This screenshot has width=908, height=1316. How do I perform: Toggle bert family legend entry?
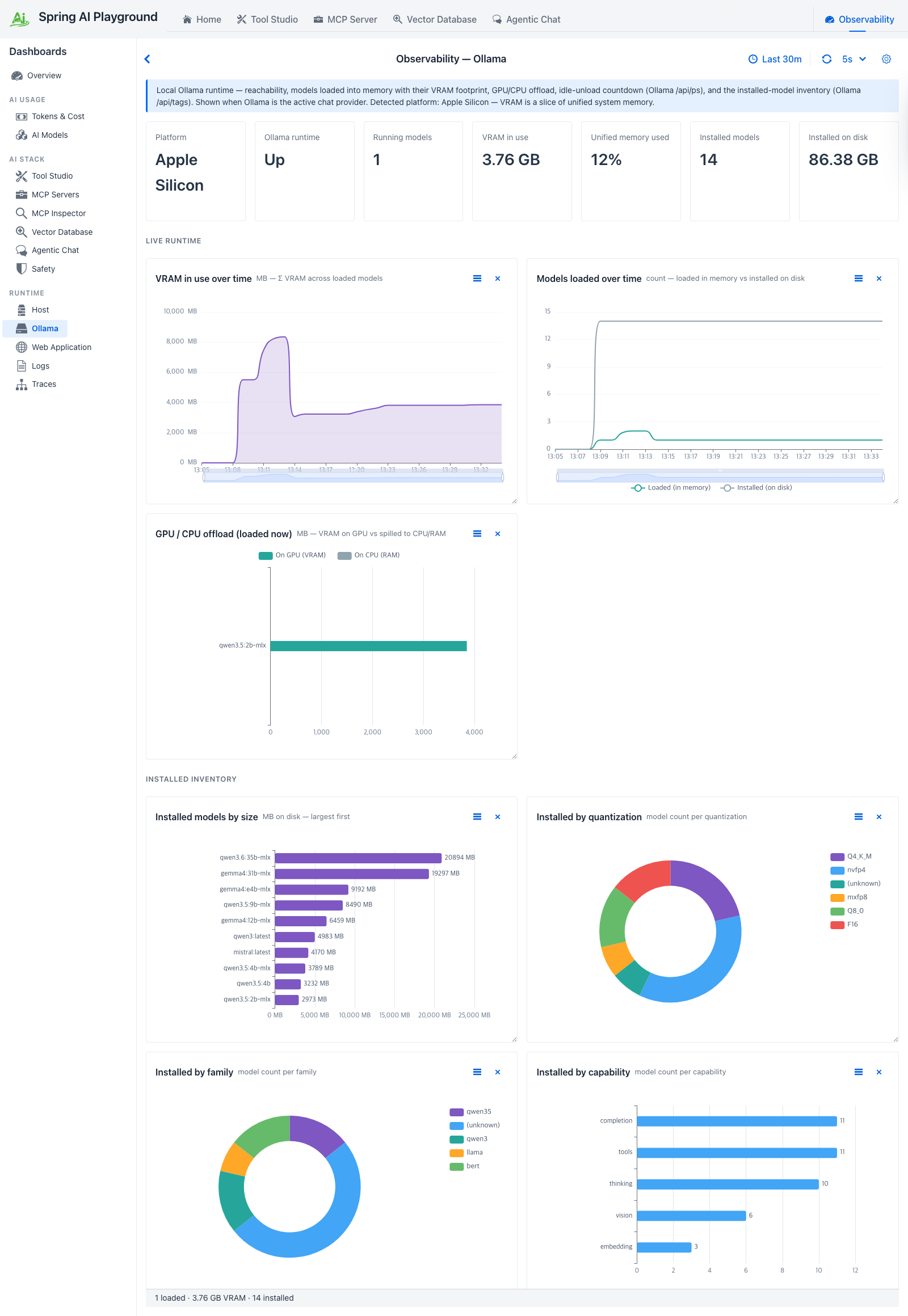[465, 1167]
